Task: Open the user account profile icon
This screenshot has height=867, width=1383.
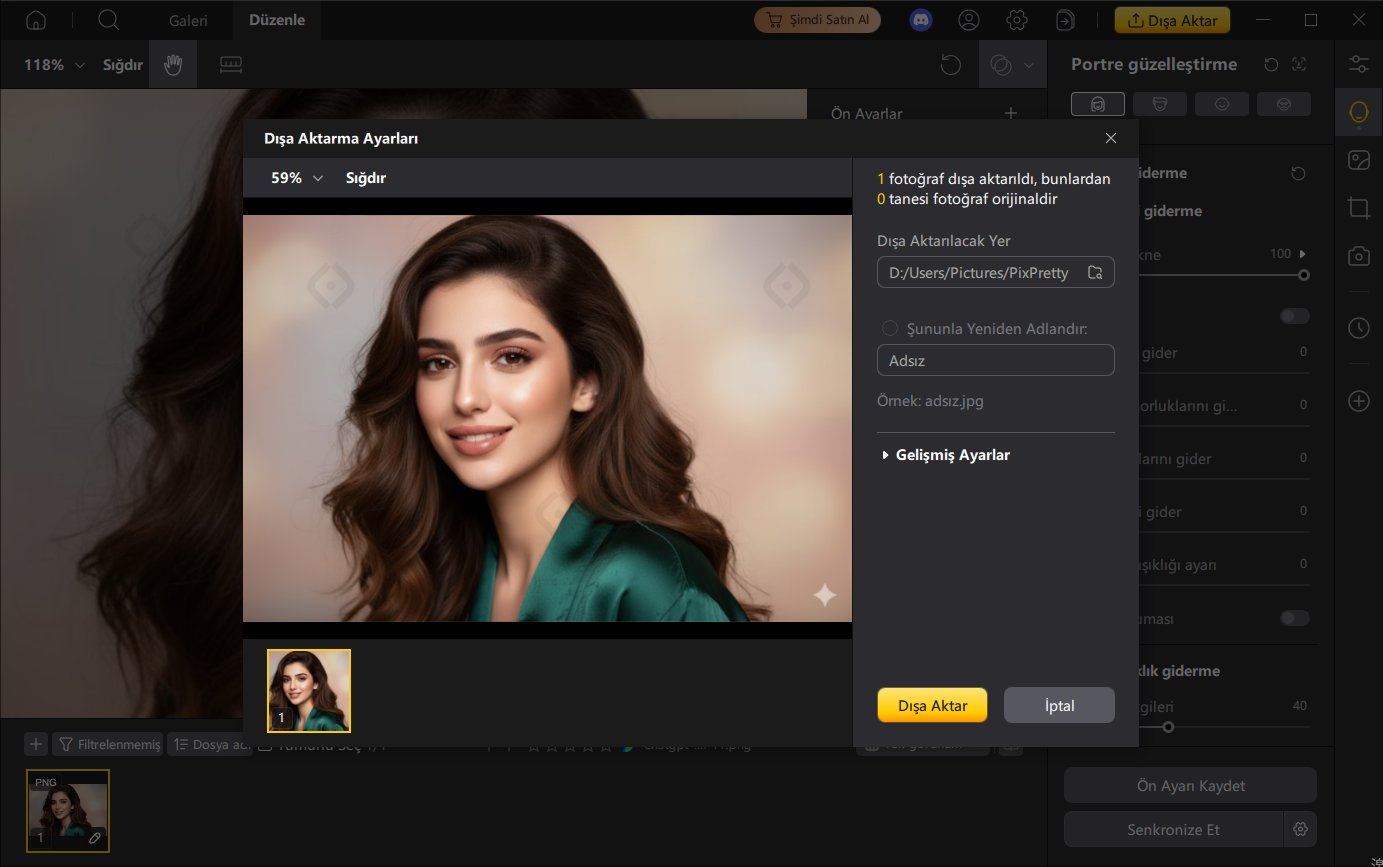Action: pyautogui.click(x=968, y=20)
